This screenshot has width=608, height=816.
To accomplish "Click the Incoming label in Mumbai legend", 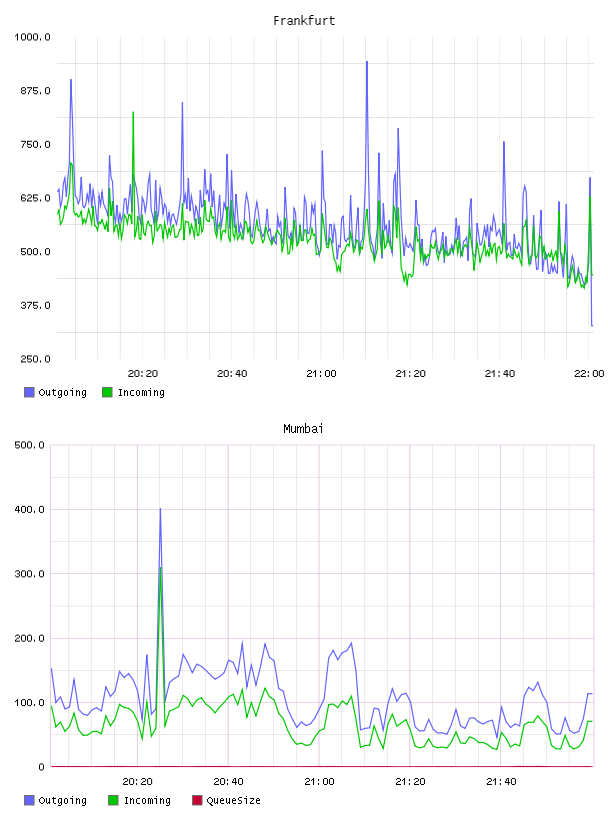I will tap(147, 800).
